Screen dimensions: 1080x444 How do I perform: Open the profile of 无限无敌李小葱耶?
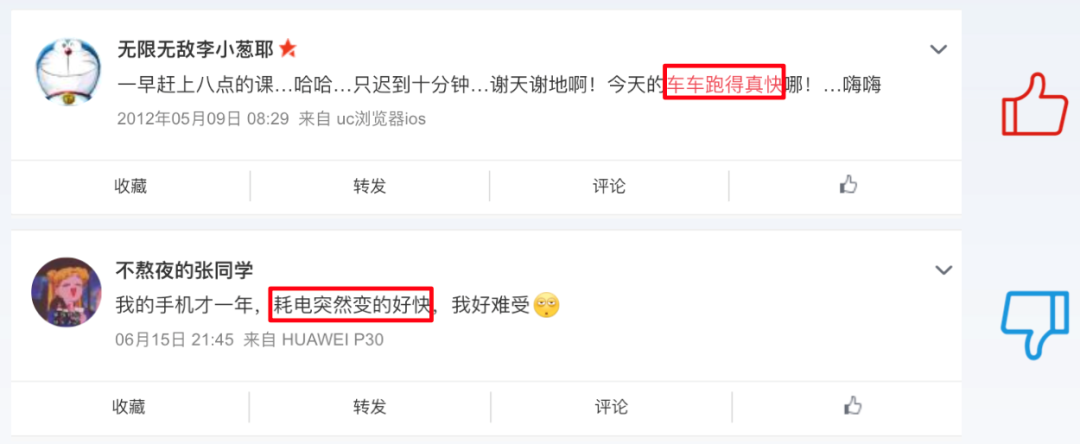click(x=196, y=49)
